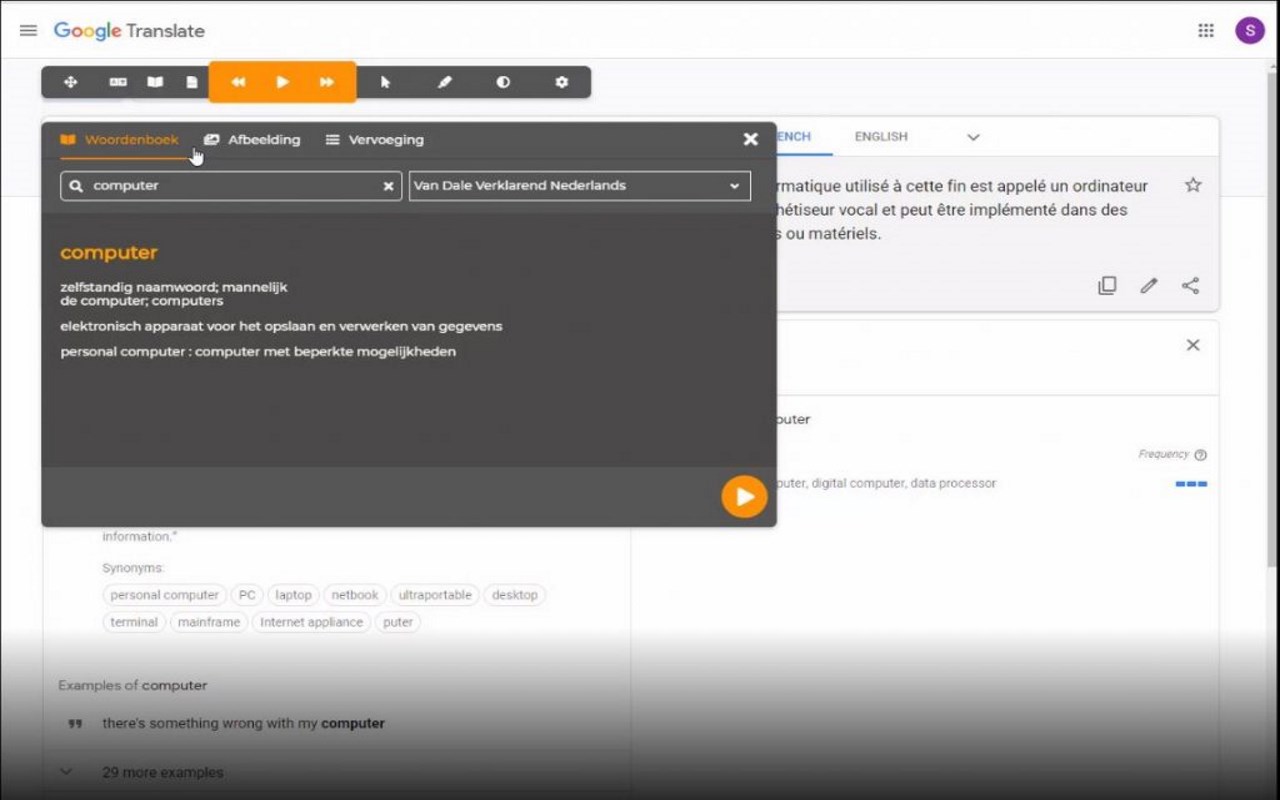Click the desktop synonym chip
Viewport: 1280px width, 800px height.
[x=515, y=595]
